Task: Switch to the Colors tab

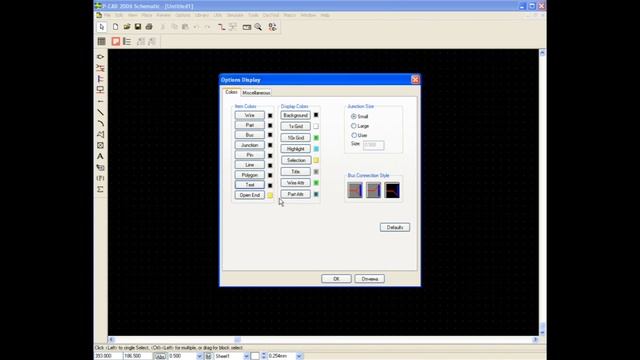Action: pyautogui.click(x=231, y=92)
